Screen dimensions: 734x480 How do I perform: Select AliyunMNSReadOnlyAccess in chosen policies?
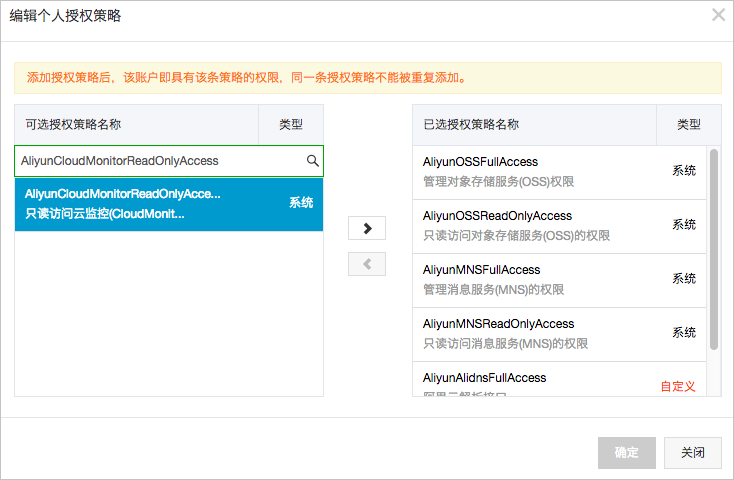559,334
